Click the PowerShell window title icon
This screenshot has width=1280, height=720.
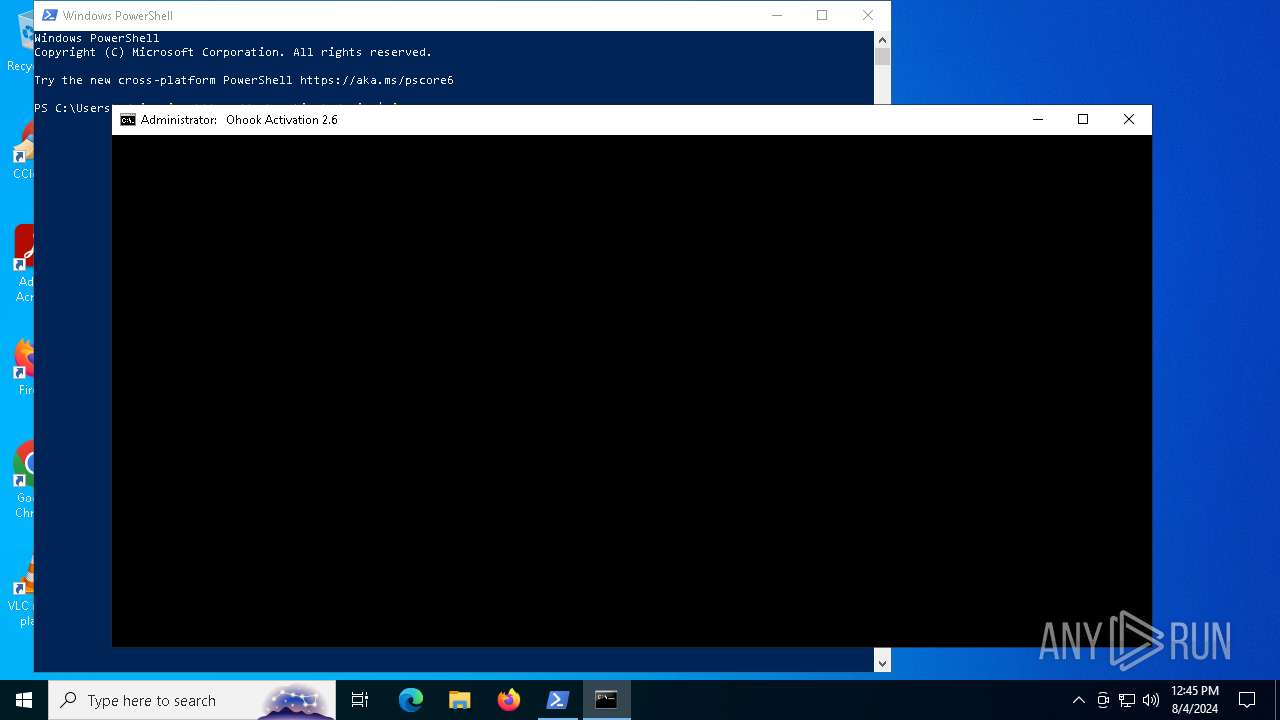[49, 15]
